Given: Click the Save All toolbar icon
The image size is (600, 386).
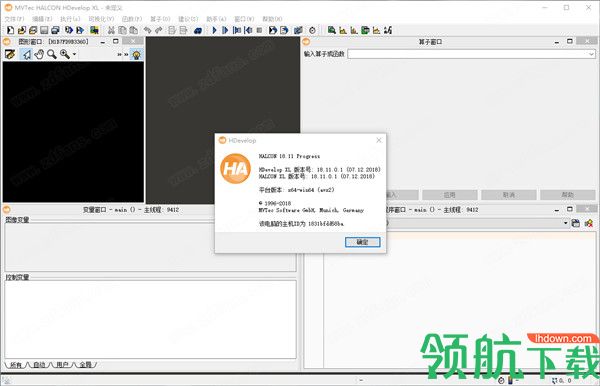Looking at the screenshot, I should pos(55,30).
